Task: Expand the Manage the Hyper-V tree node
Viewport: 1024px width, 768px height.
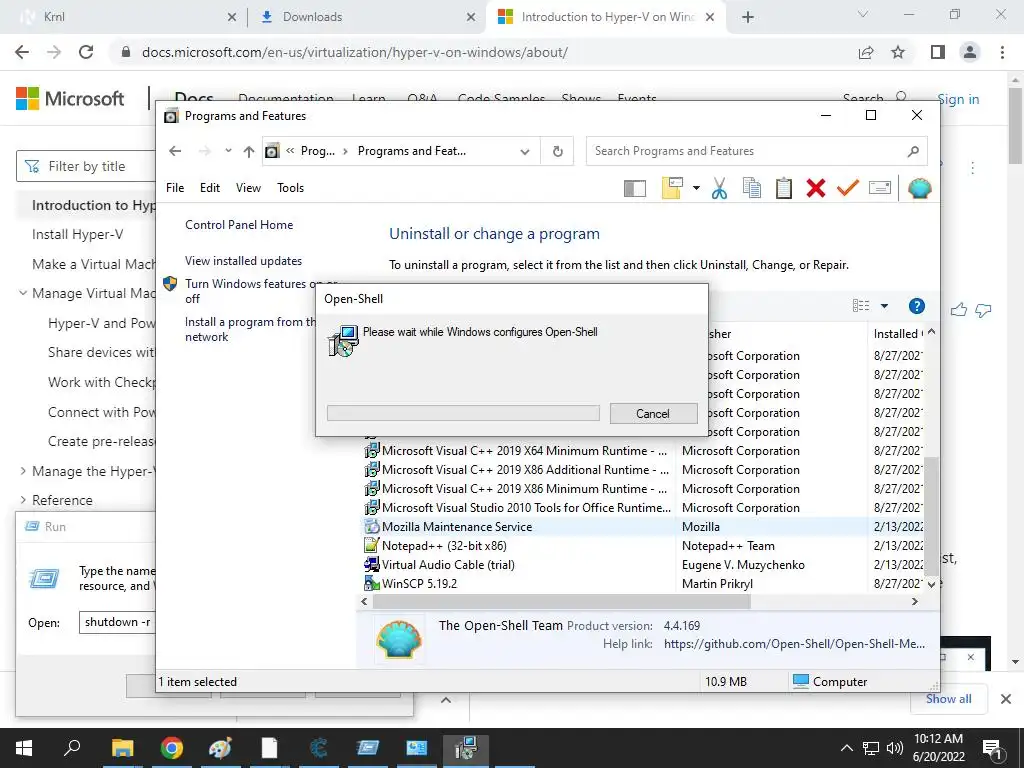Action: click(x=24, y=471)
